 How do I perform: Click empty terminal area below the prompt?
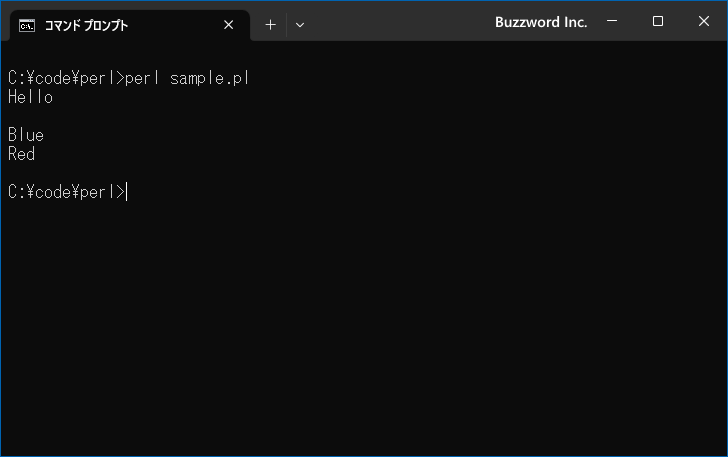[x=364, y=325]
